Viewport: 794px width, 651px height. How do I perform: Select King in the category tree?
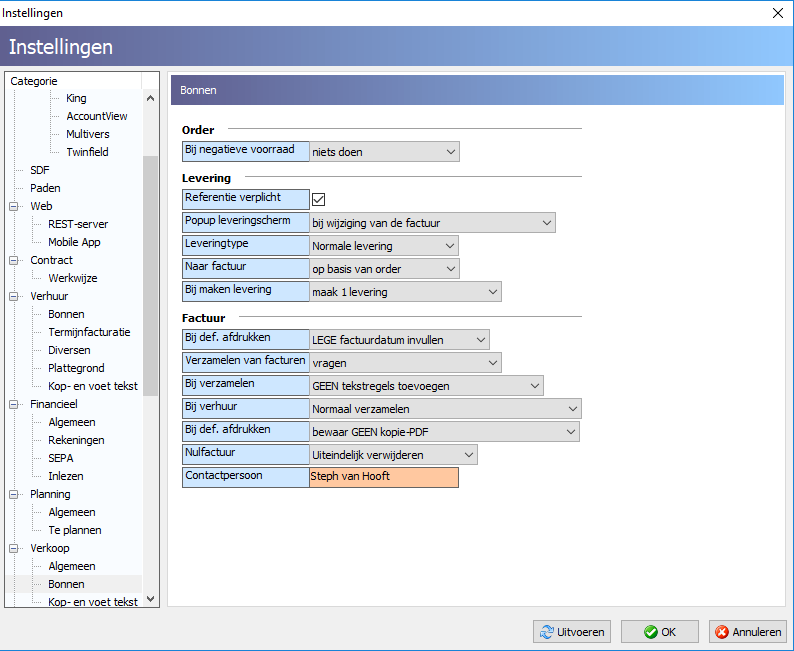point(76,98)
